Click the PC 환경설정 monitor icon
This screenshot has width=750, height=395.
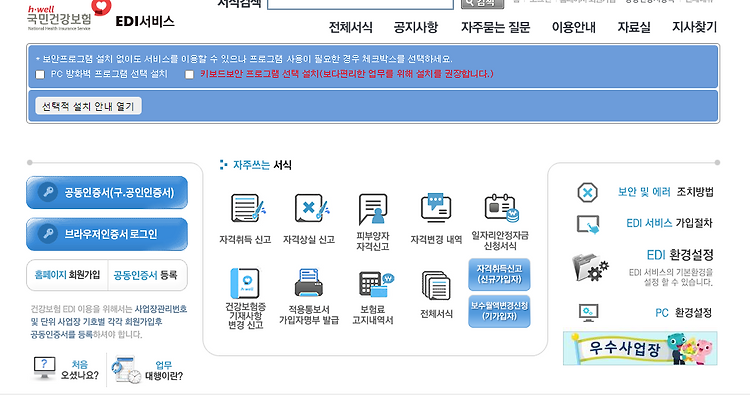[588, 313]
